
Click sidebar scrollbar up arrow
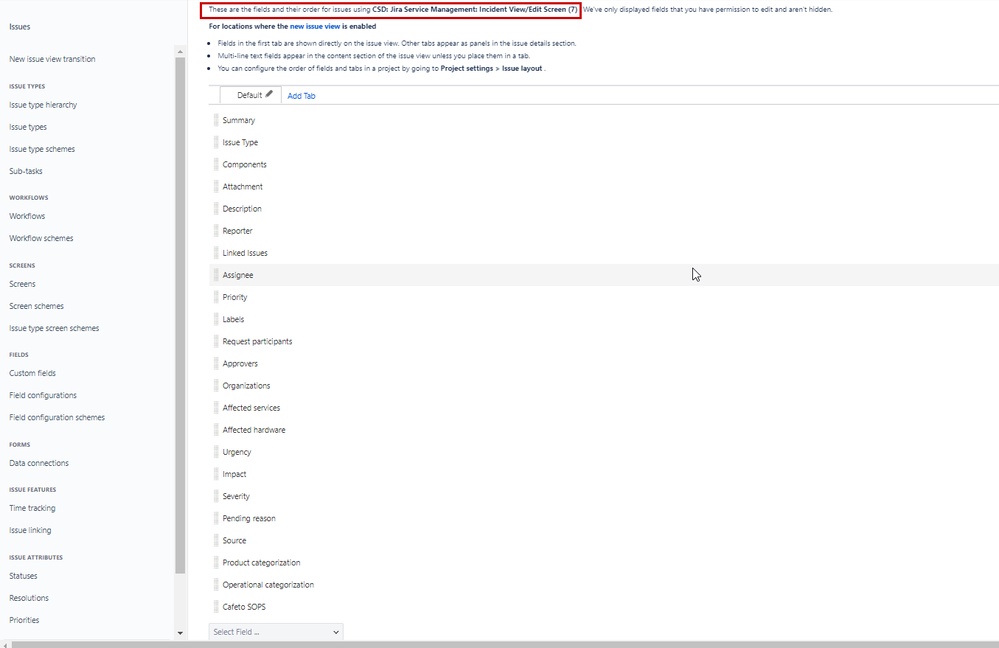tap(180, 52)
